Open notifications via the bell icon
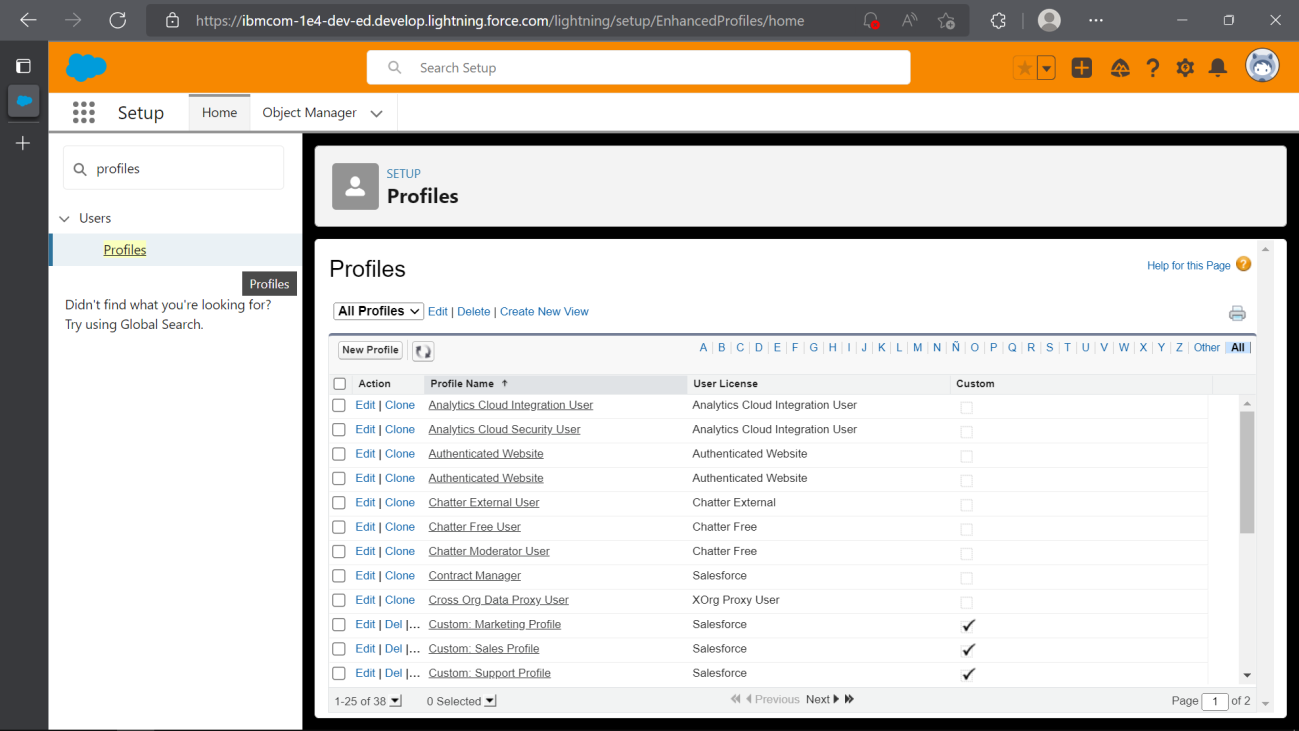1299x731 pixels. click(1217, 67)
